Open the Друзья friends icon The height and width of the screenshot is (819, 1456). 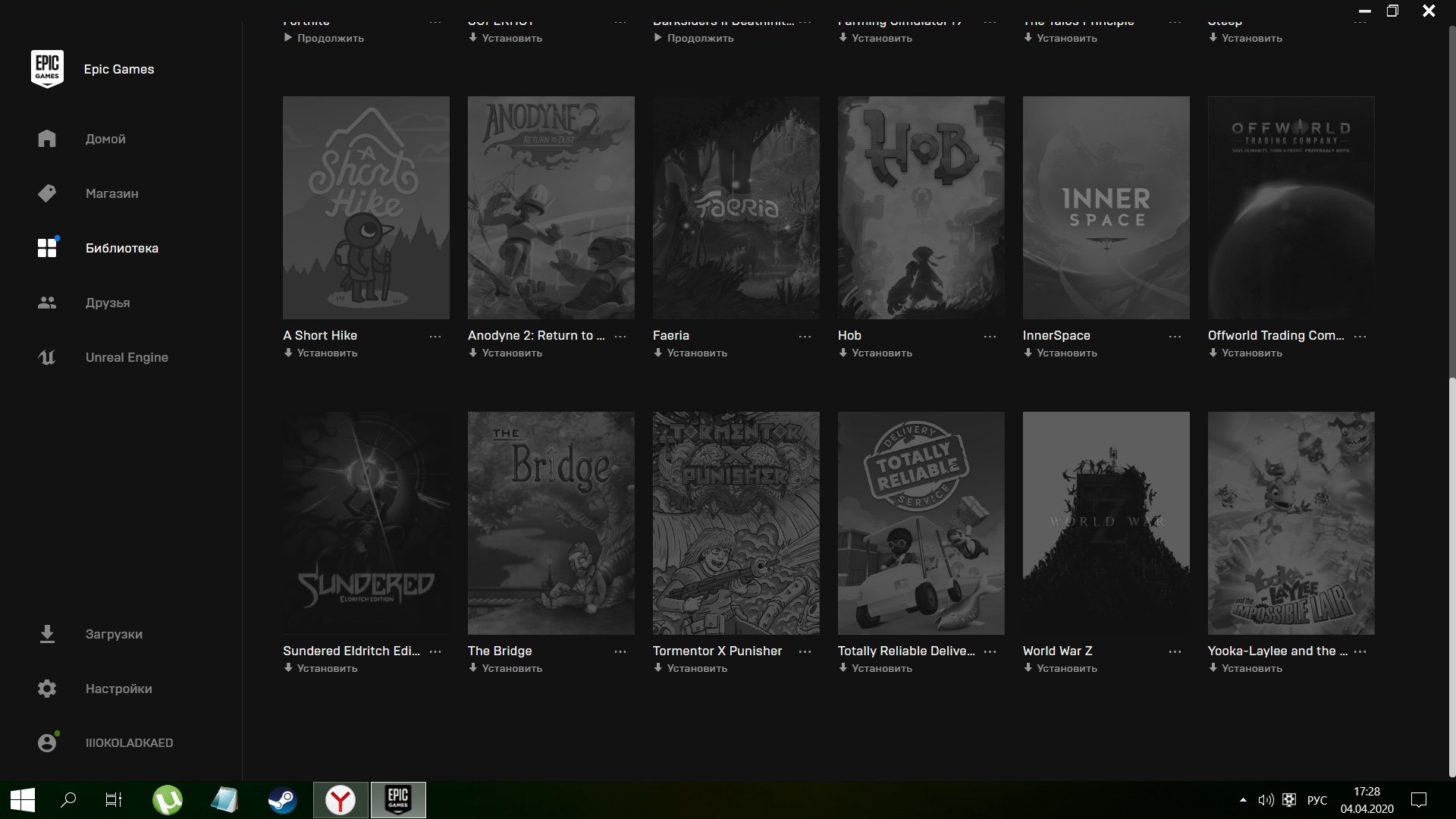[x=47, y=303]
